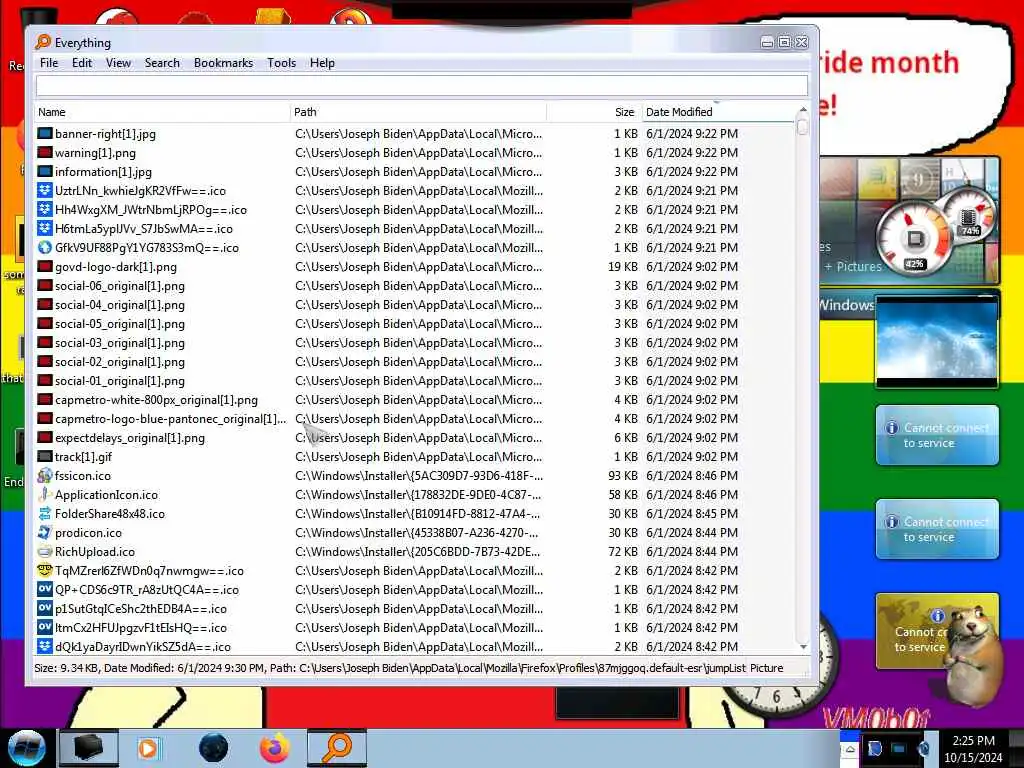This screenshot has height=768, width=1024.
Task: Select social-05_original[1].png file name
Action: click(120, 324)
